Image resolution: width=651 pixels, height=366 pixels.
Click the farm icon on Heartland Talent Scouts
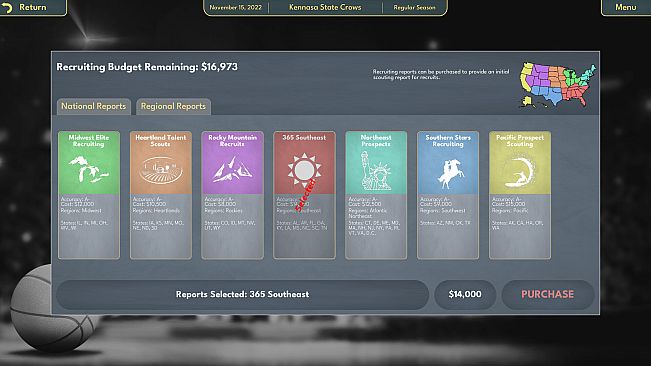point(161,170)
